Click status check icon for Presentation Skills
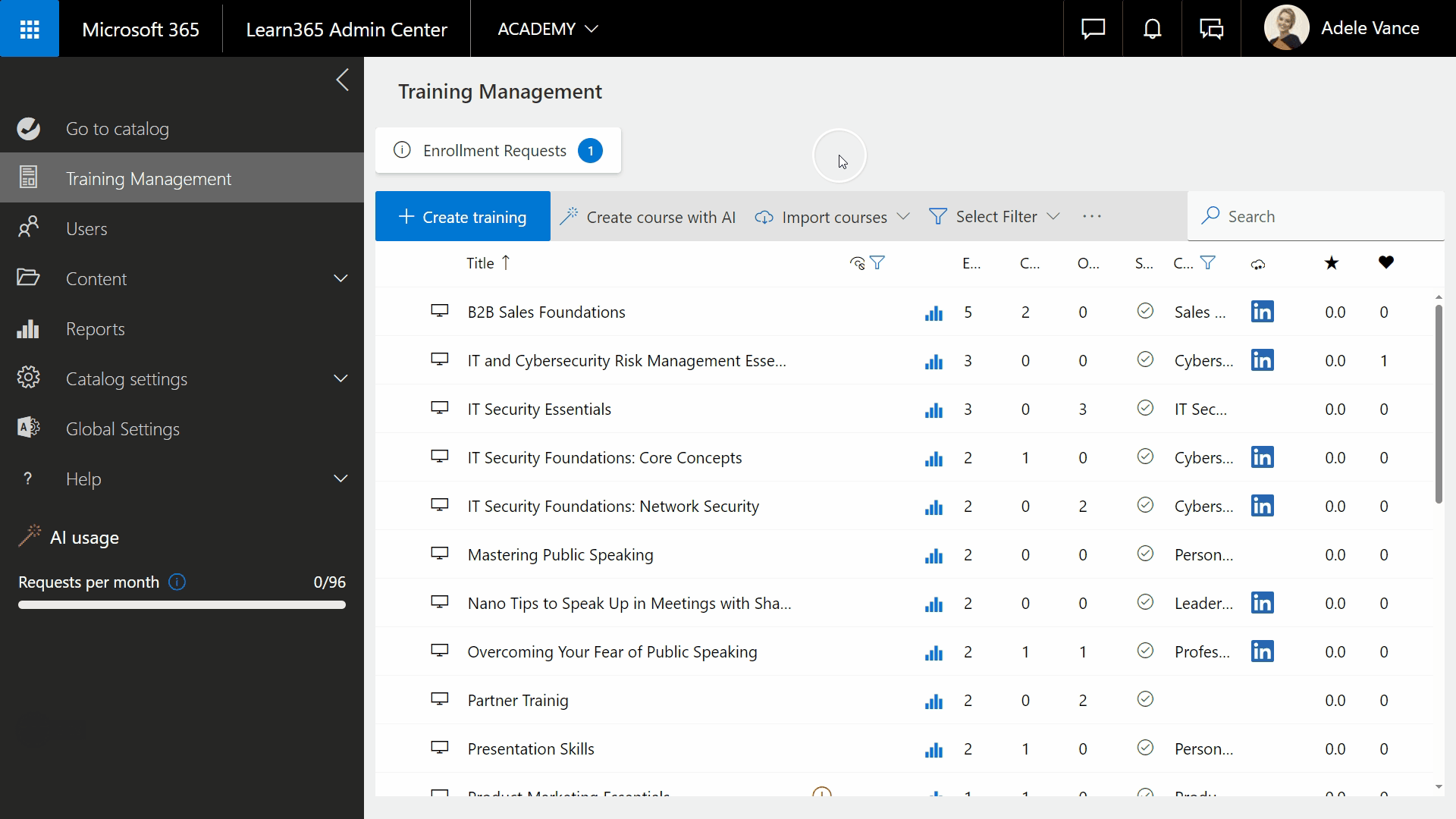The image size is (1456, 819). click(1145, 748)
